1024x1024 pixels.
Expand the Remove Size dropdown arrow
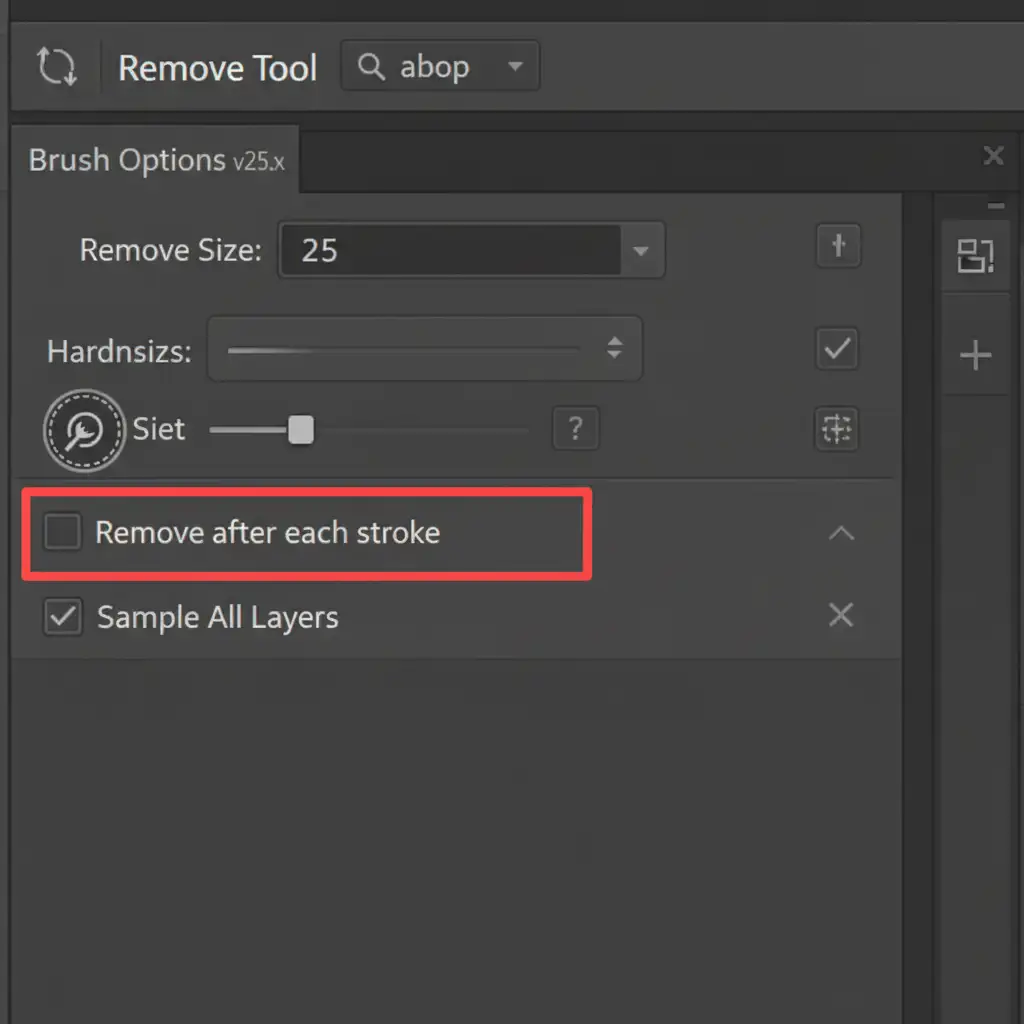[x=641, y=251]
